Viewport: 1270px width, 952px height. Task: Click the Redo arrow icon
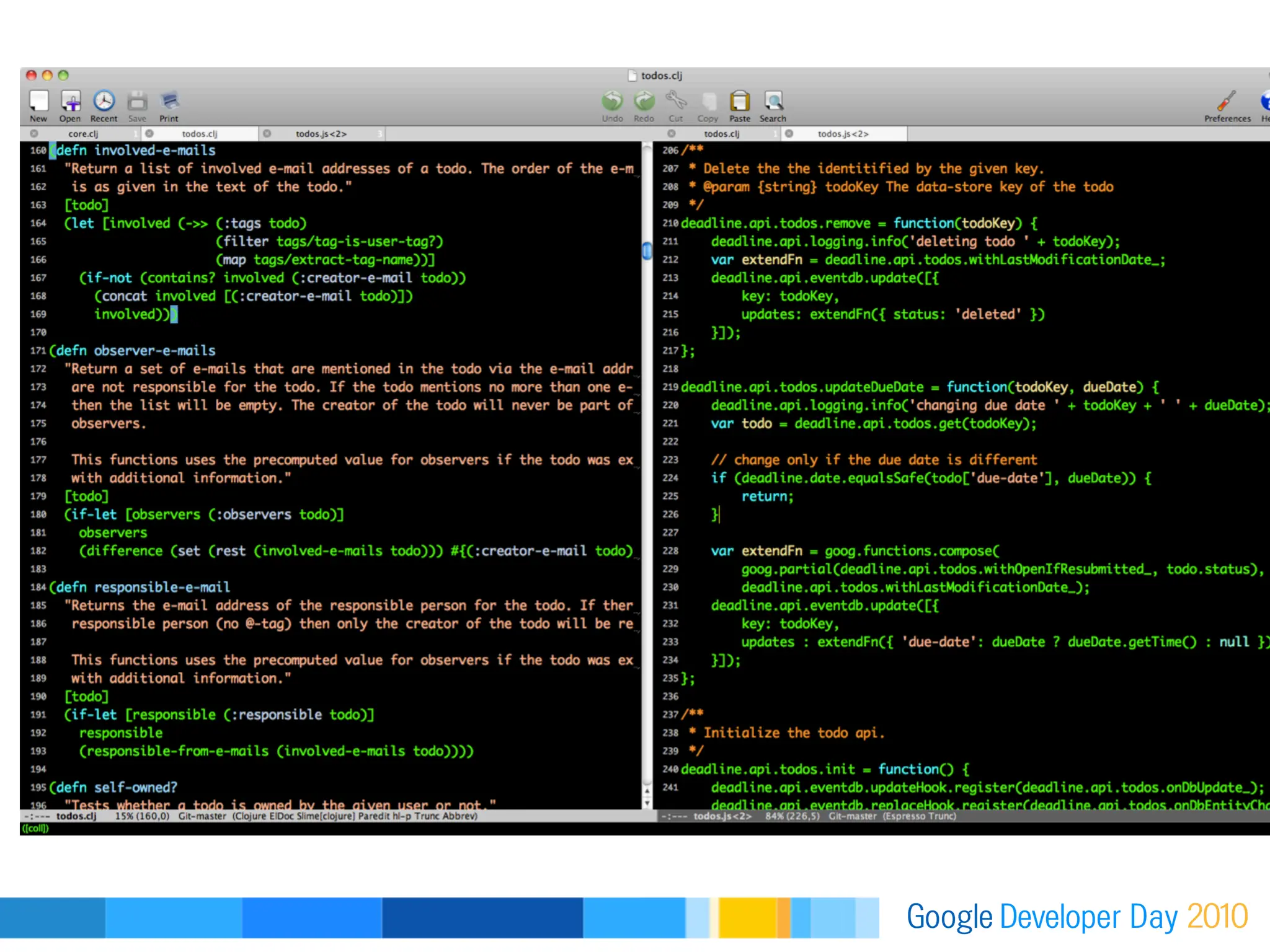click(644, 102)
